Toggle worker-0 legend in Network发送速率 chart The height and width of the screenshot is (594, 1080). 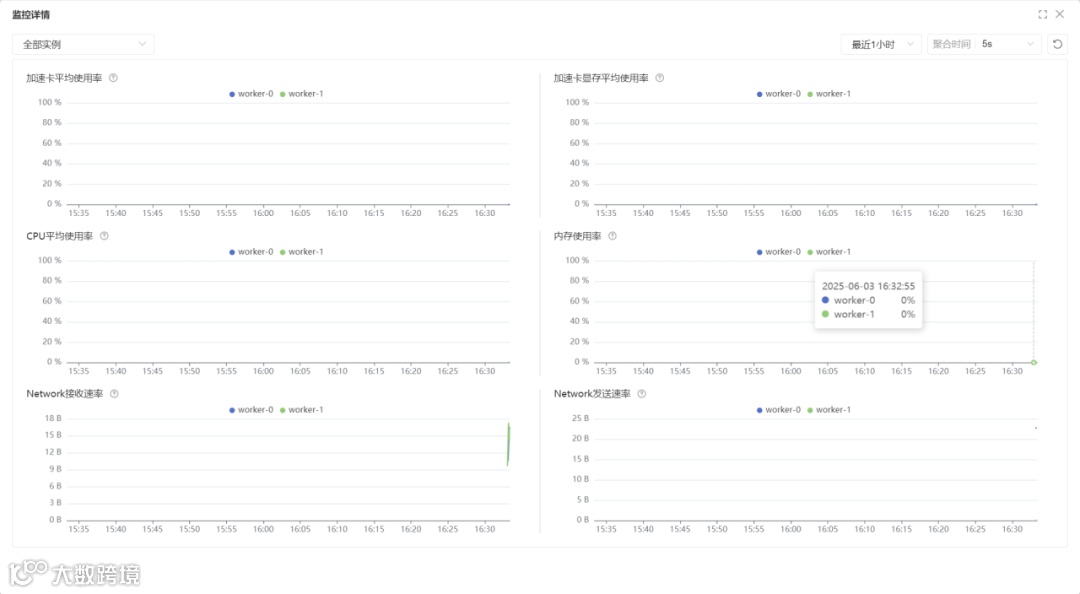point(778,409)
